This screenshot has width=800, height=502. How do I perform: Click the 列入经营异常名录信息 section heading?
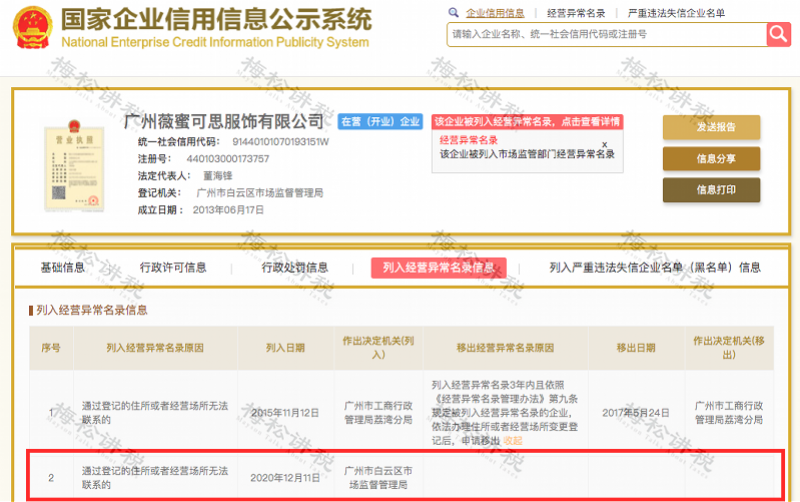pyautogui.click(x=92, y=310)
